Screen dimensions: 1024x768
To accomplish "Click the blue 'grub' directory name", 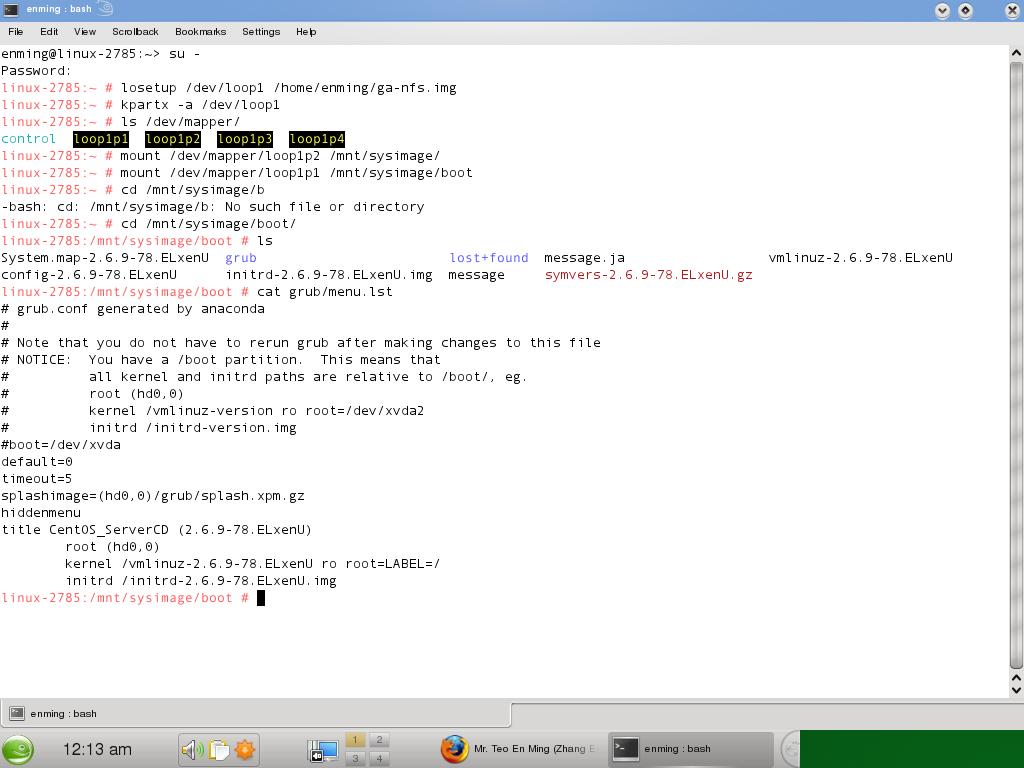I will pos(241,258).
